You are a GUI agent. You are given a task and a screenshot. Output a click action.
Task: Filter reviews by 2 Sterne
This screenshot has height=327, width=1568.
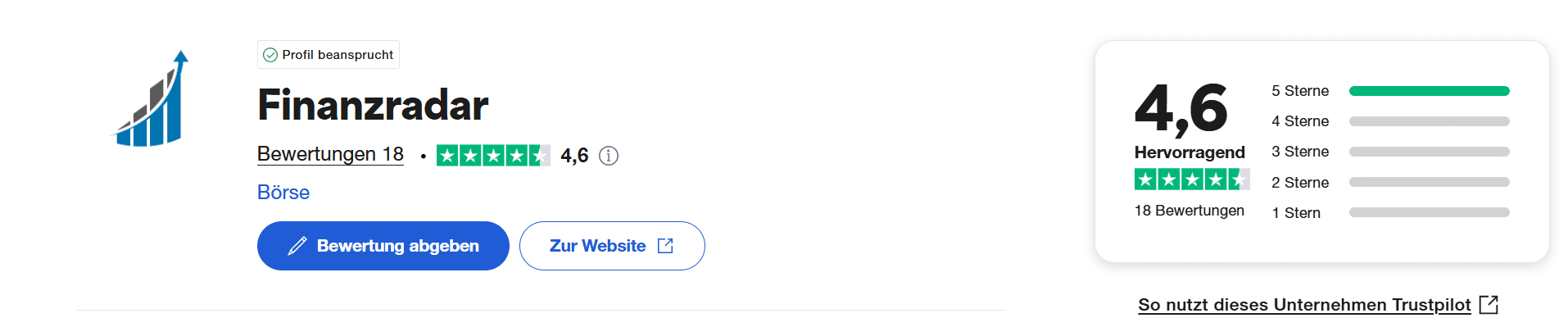click(x=1390, y=182)
